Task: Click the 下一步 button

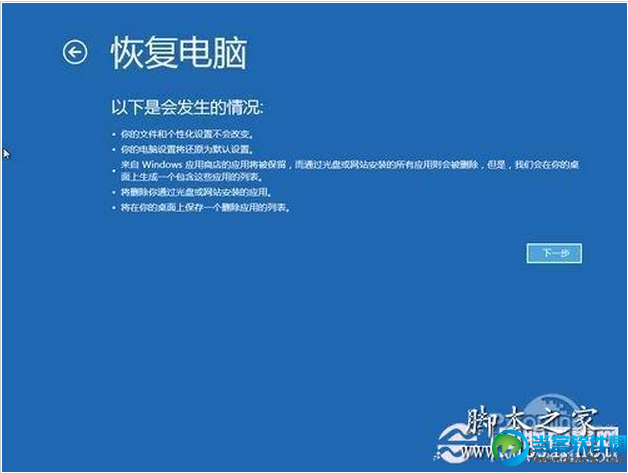Action: [554, 253]
